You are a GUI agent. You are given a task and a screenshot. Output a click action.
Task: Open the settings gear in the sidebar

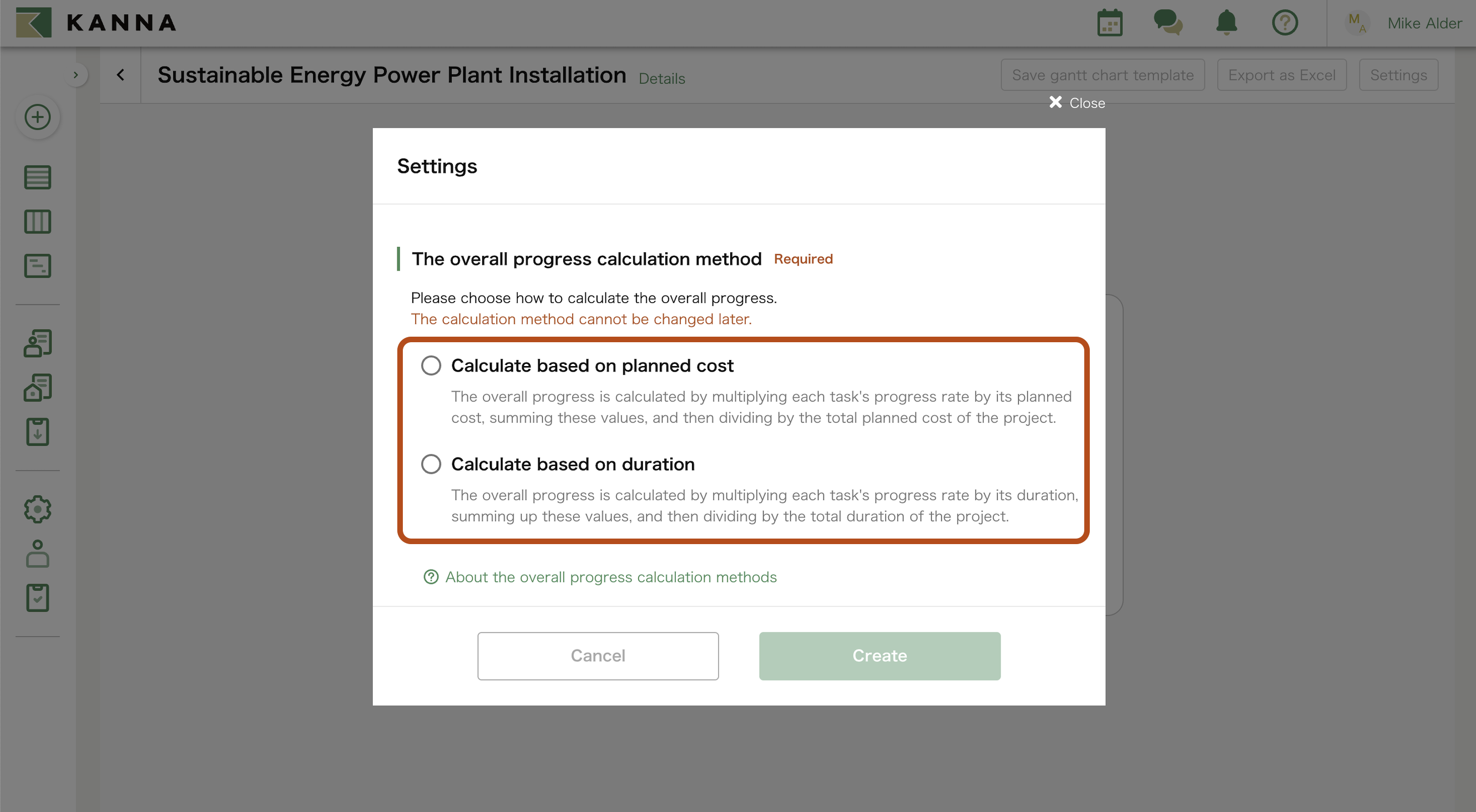(37, 509)
